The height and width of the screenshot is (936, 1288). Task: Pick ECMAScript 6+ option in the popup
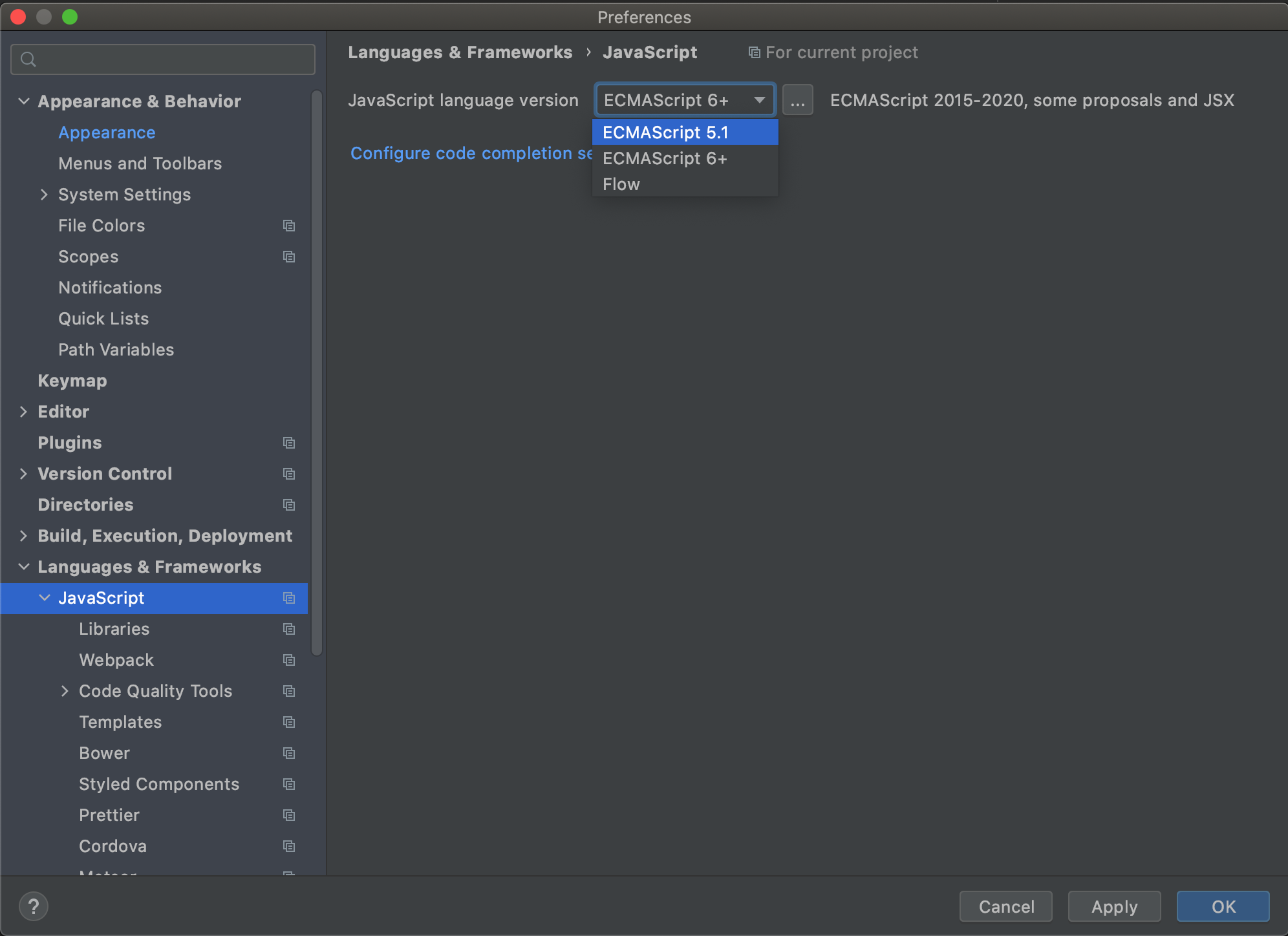pos(665,158)
